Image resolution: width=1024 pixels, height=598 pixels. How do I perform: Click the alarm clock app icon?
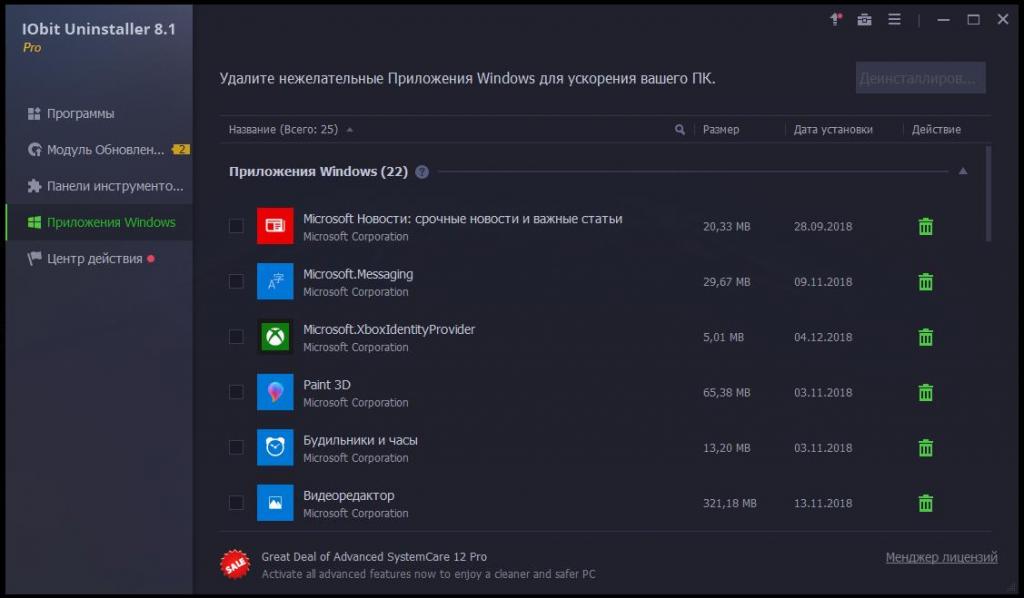(x=275, y=447)
